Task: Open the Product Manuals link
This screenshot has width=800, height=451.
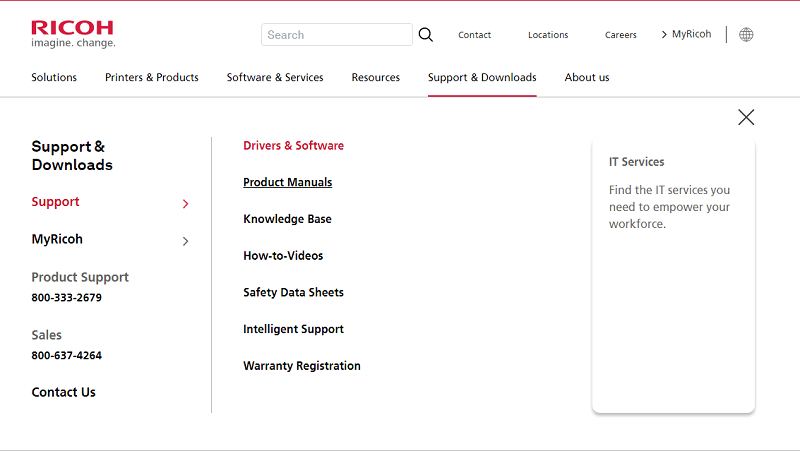Action: coord(287,182)
